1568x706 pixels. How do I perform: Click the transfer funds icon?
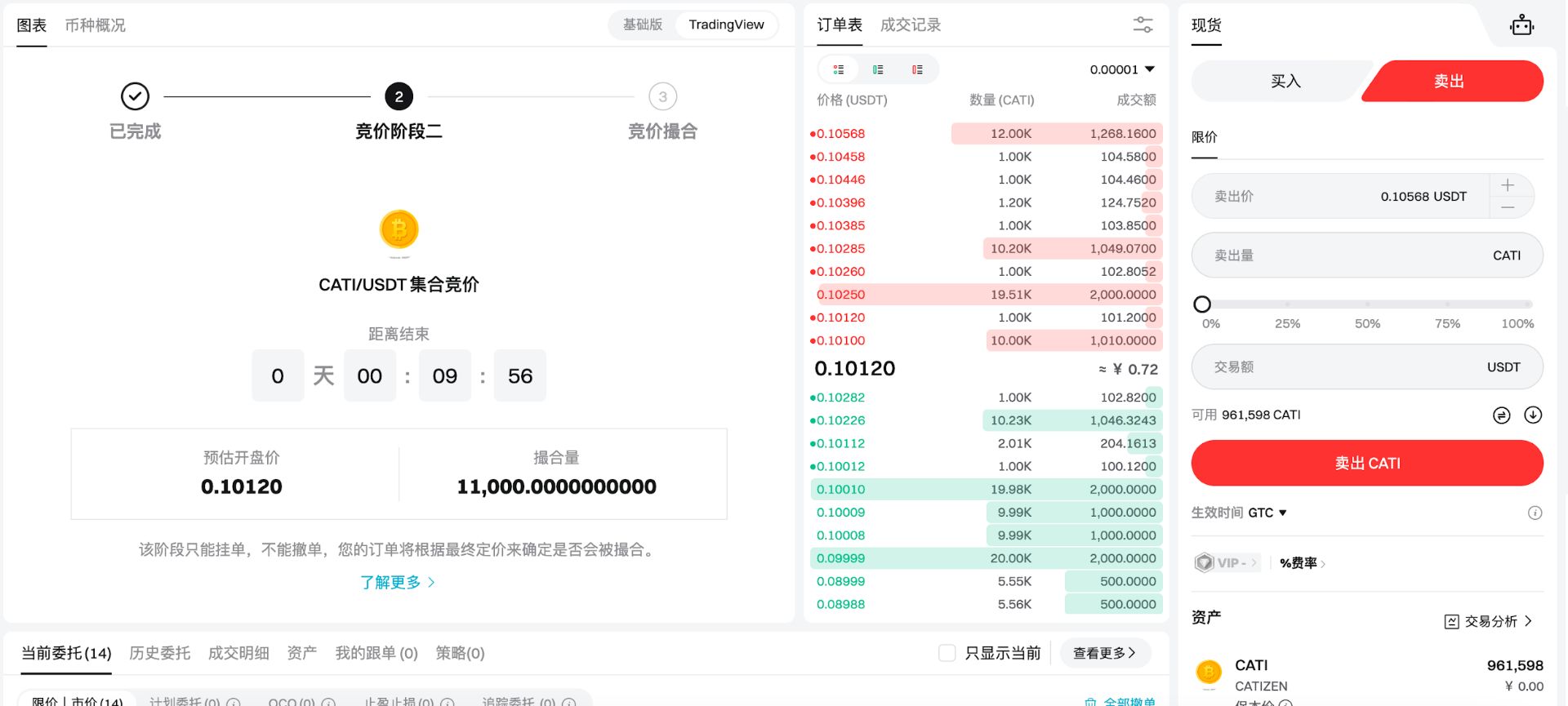(1501, 415)
